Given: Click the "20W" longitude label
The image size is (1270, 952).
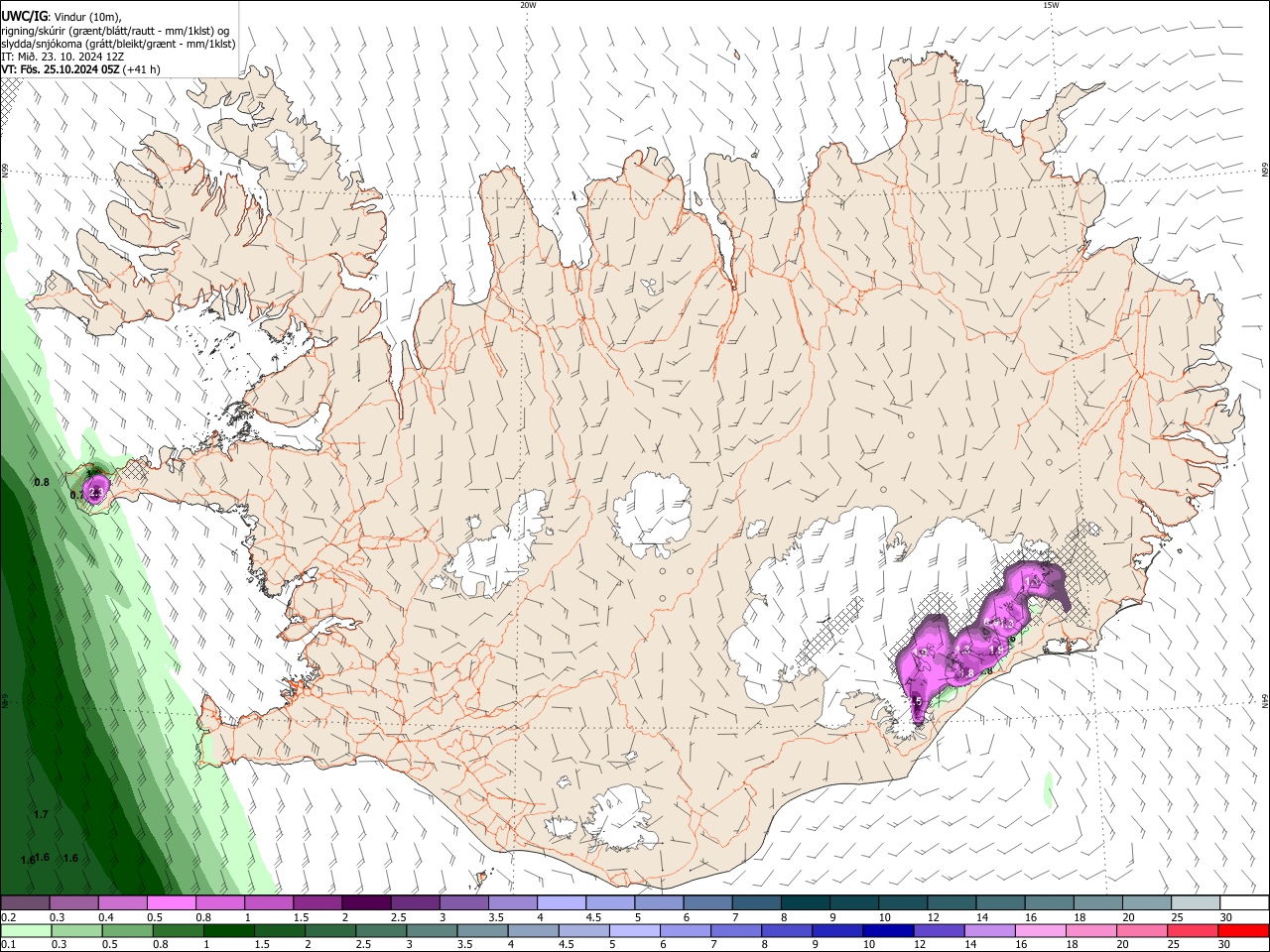Looking at the screenshot, I should [x=528, y=5].
